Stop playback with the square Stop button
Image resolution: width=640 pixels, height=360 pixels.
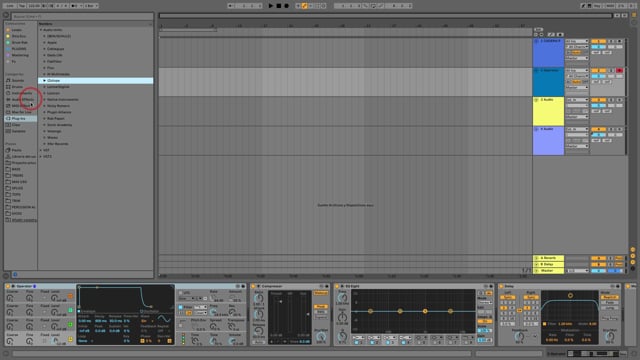[x=279, y=6]
